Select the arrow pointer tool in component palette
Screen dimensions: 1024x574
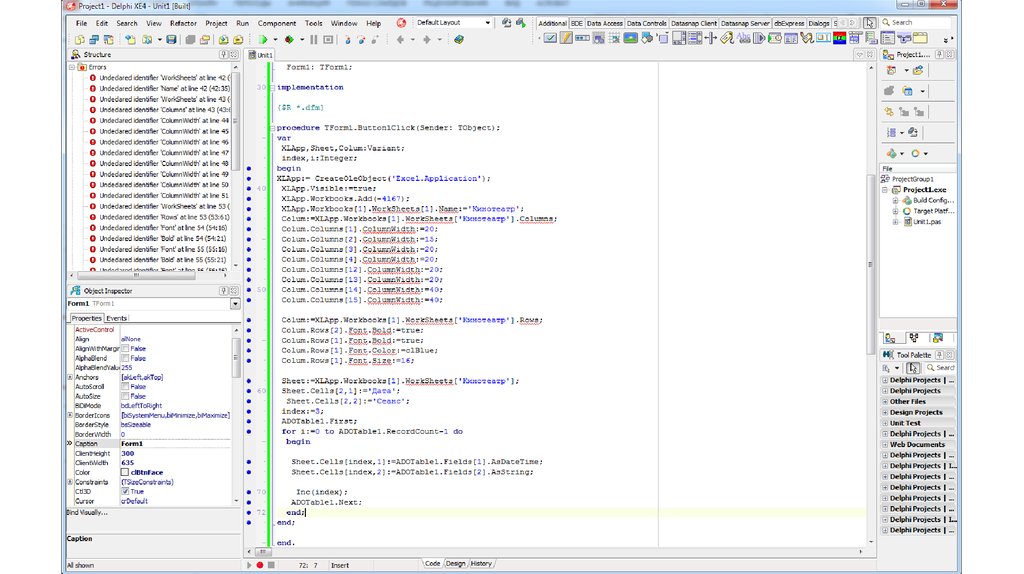(870, 22)
